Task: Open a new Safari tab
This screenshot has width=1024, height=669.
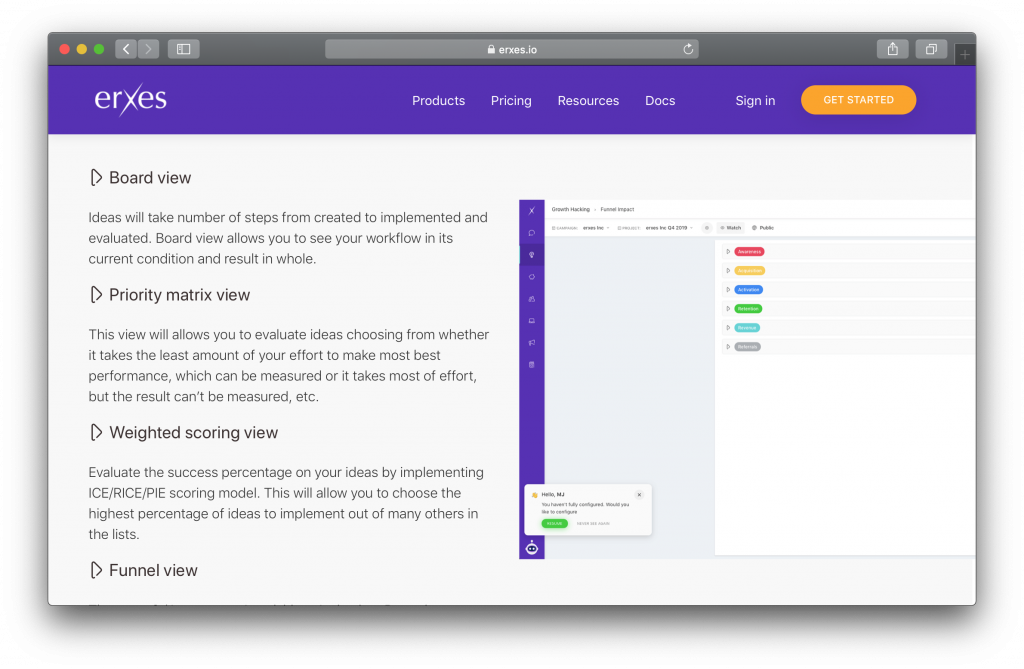Action: coord(965,55)
